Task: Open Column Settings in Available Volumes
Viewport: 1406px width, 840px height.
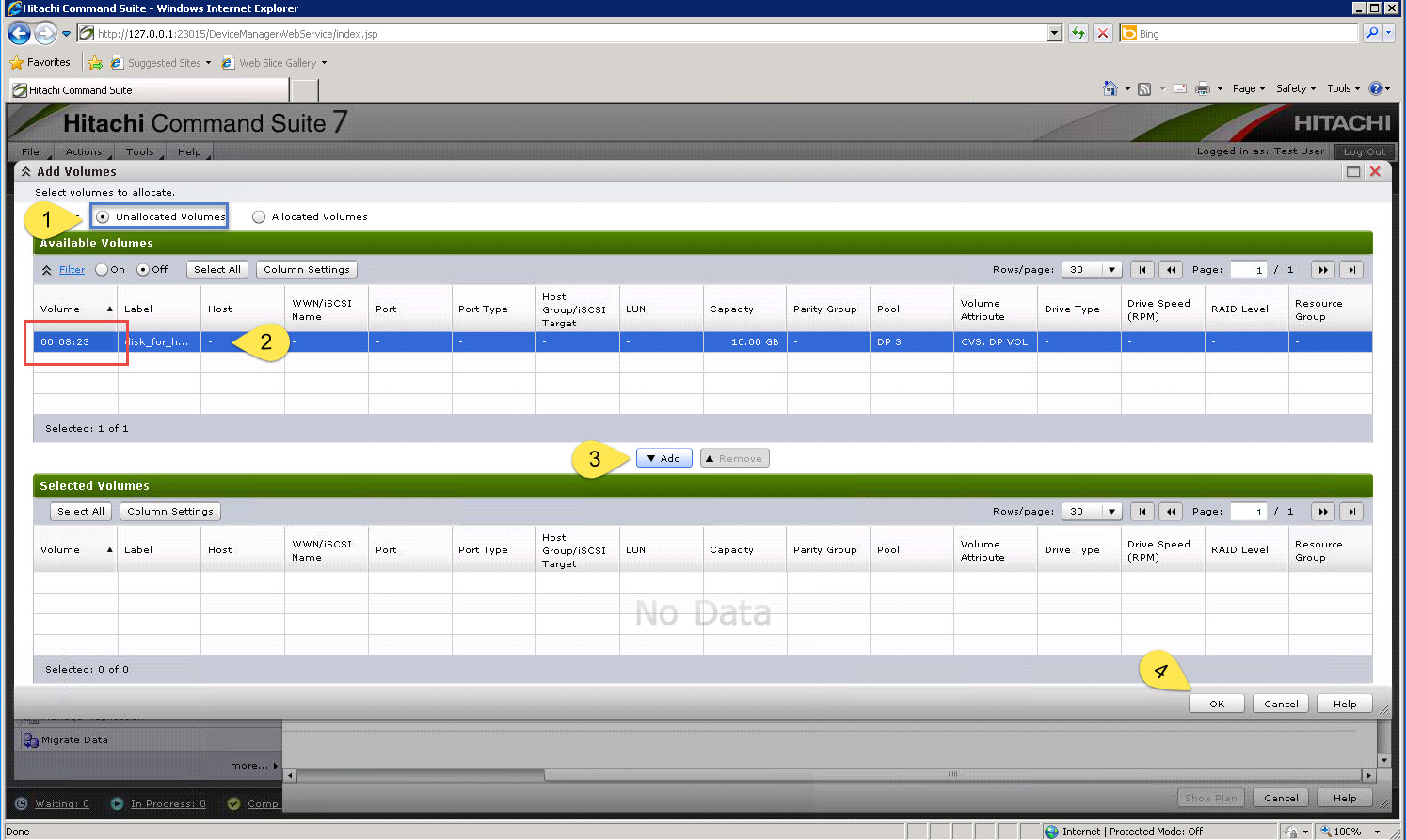Action: pos(307,269)
